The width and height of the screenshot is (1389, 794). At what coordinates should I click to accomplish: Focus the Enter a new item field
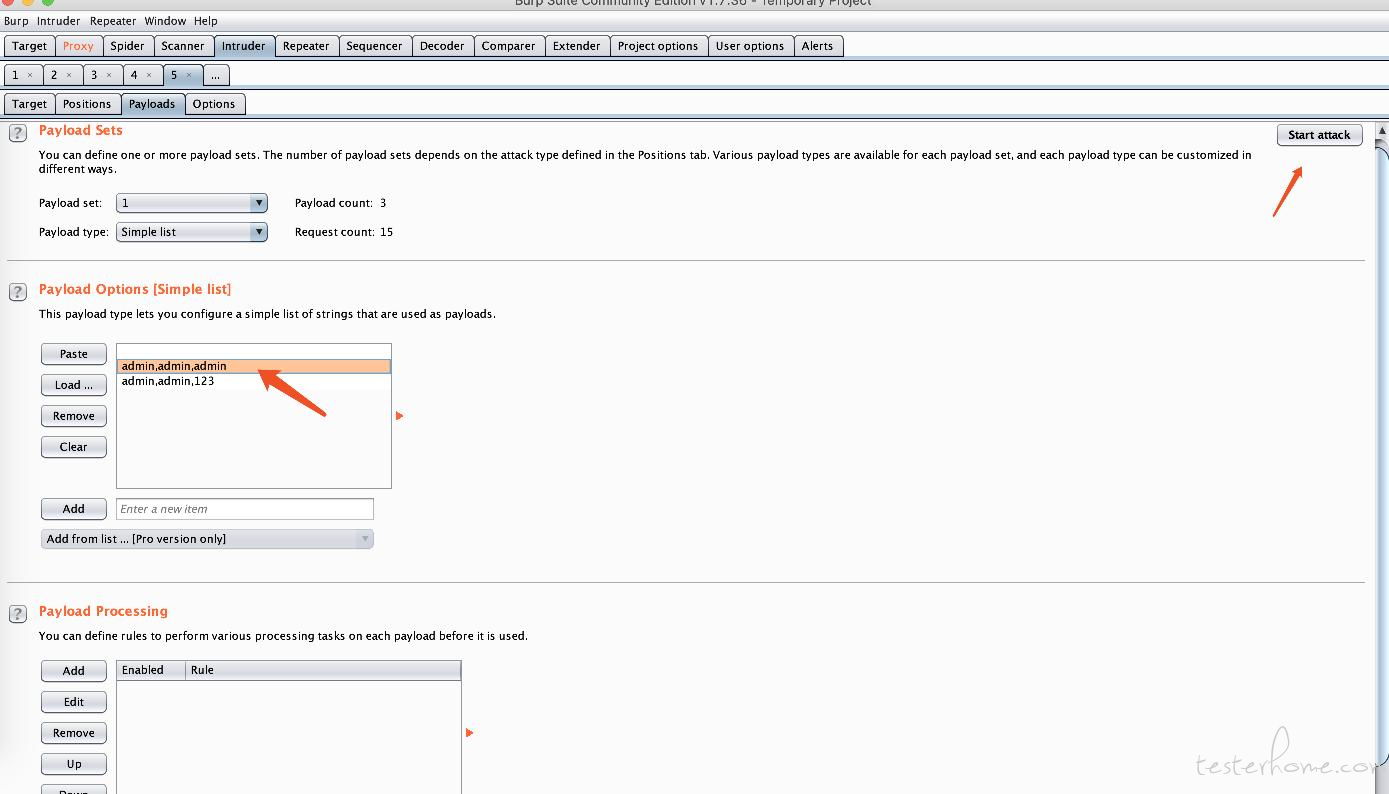245,509
